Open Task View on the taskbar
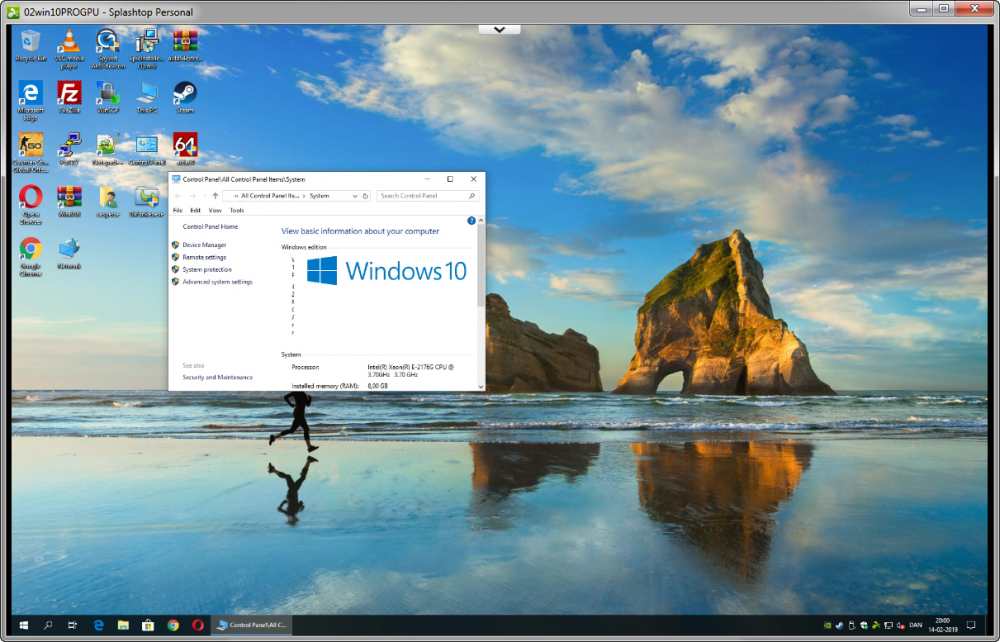 tap(72, 625)
